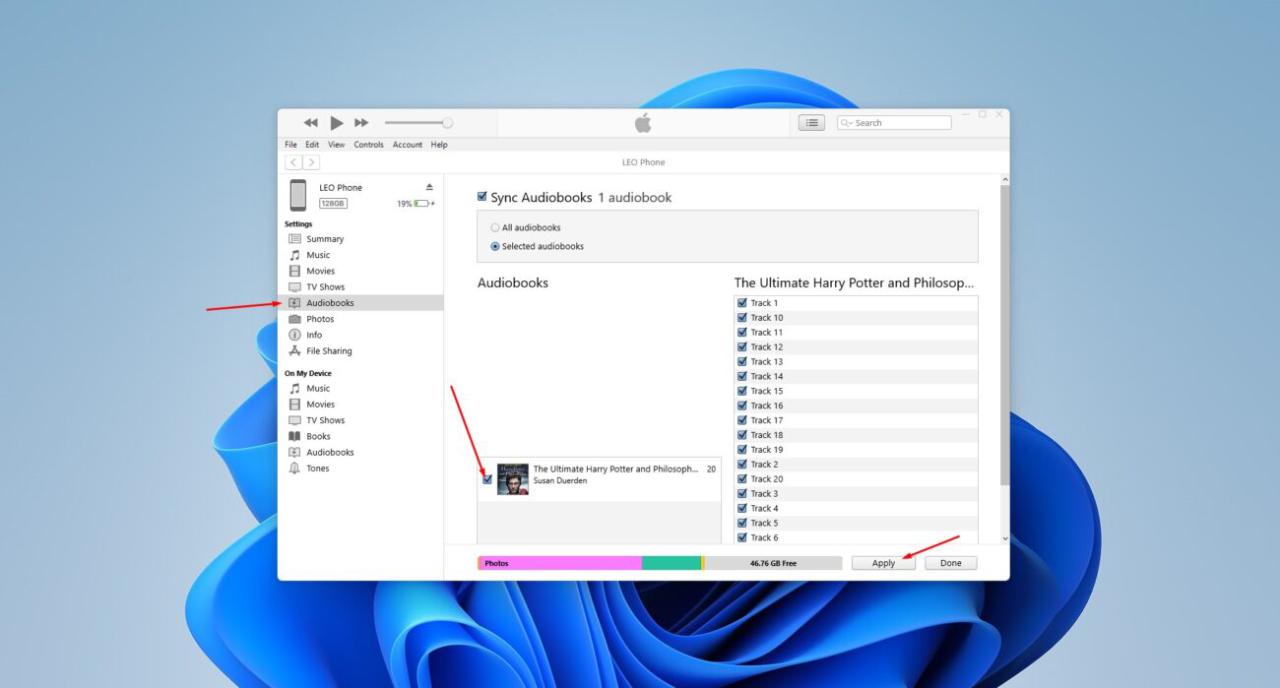Image resolution: width=1280 pixels, height=688 pixels.
Task: Click the vertical scrollbar thumb
Action: [x=1005, y=335]
